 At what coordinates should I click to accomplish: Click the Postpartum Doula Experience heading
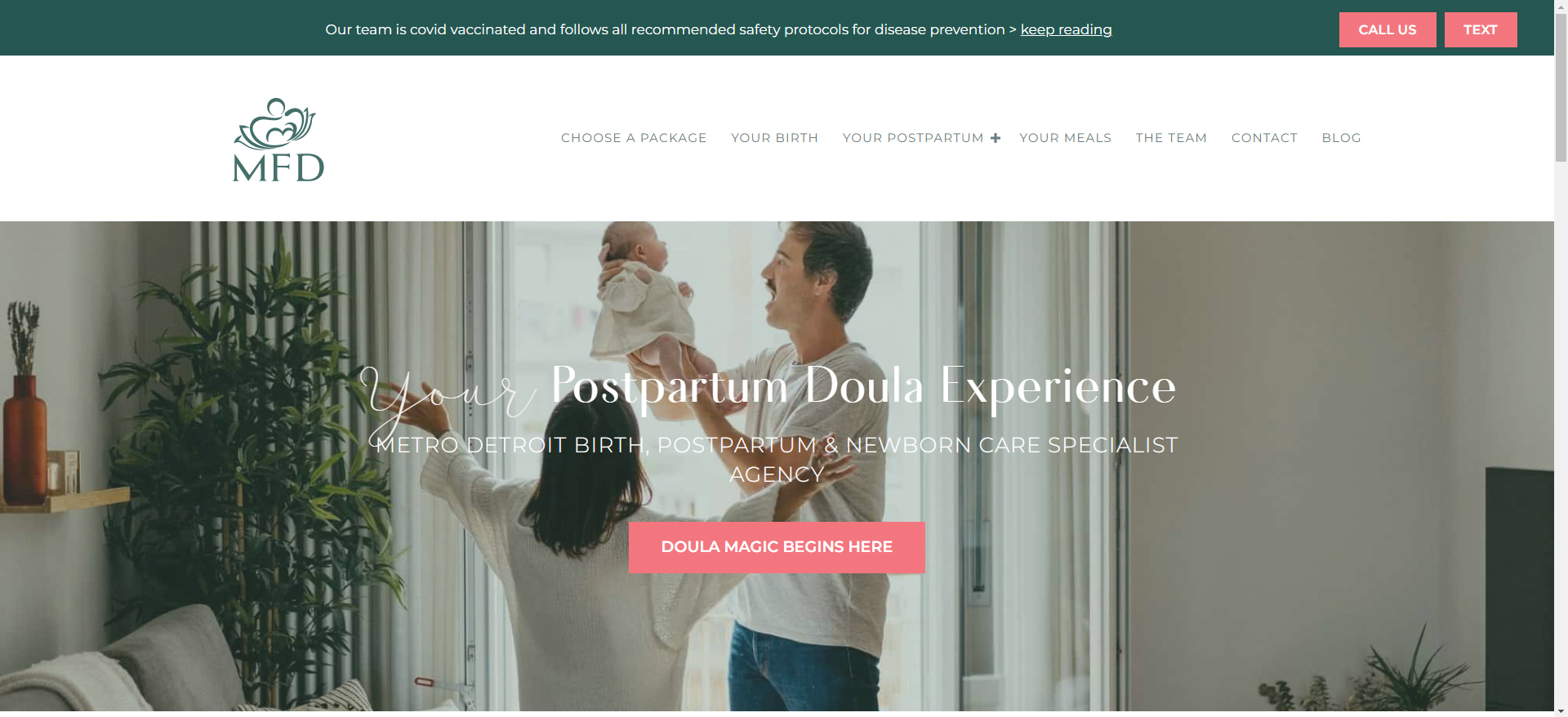(863, 386)
